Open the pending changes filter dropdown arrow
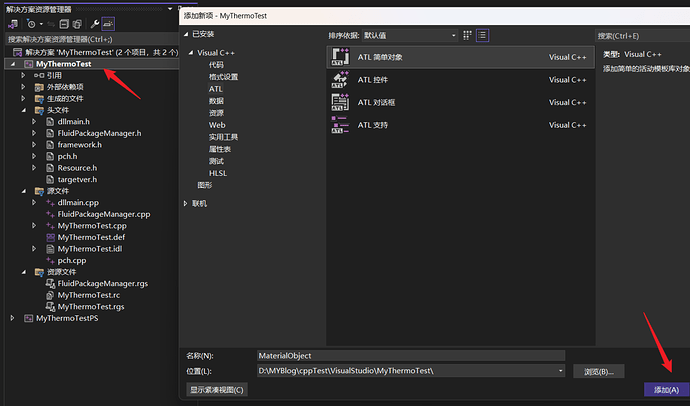Screen dimensions: 690x406 point(41,24)
